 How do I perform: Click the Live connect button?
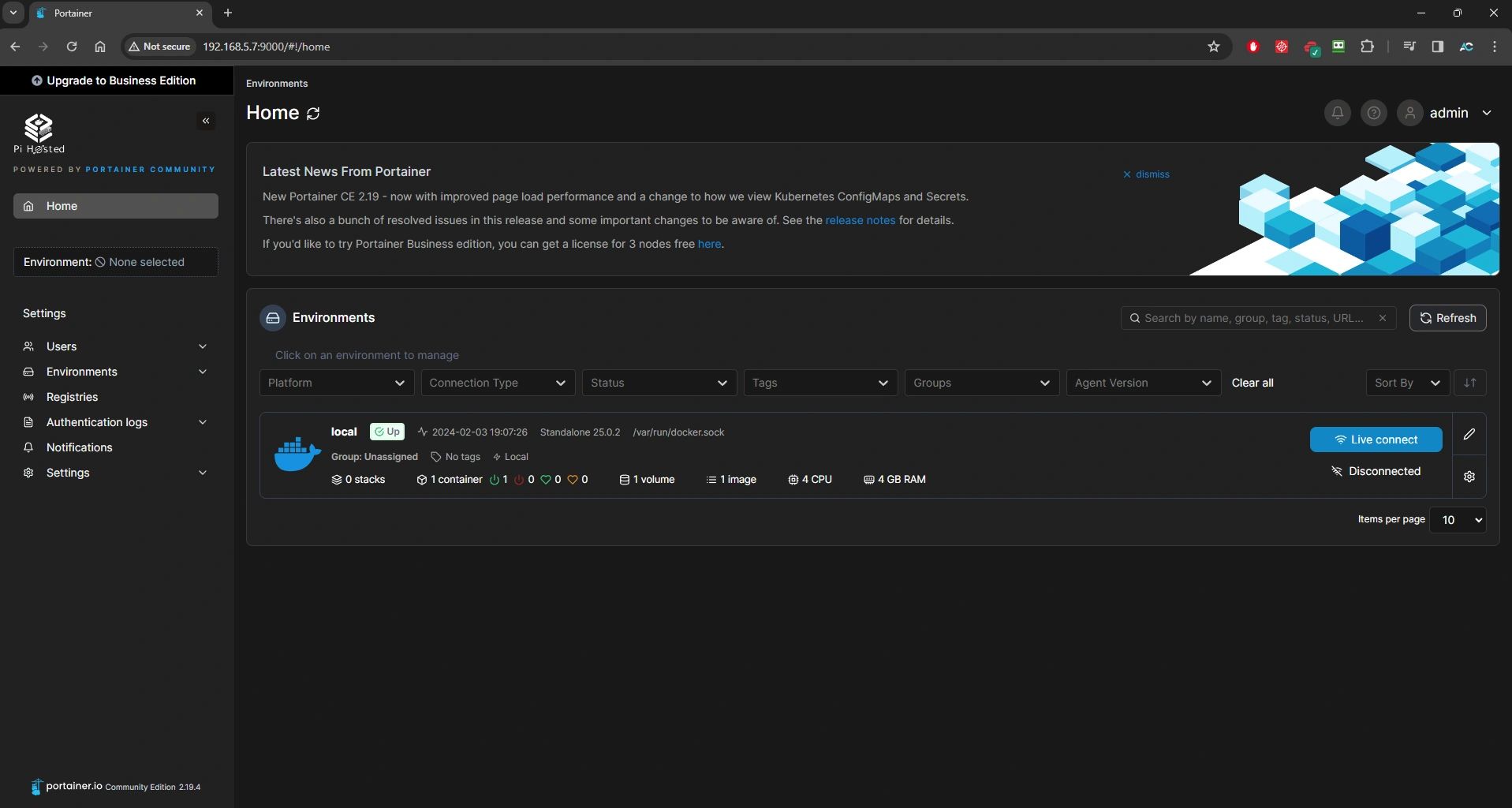coord(1376,440)
